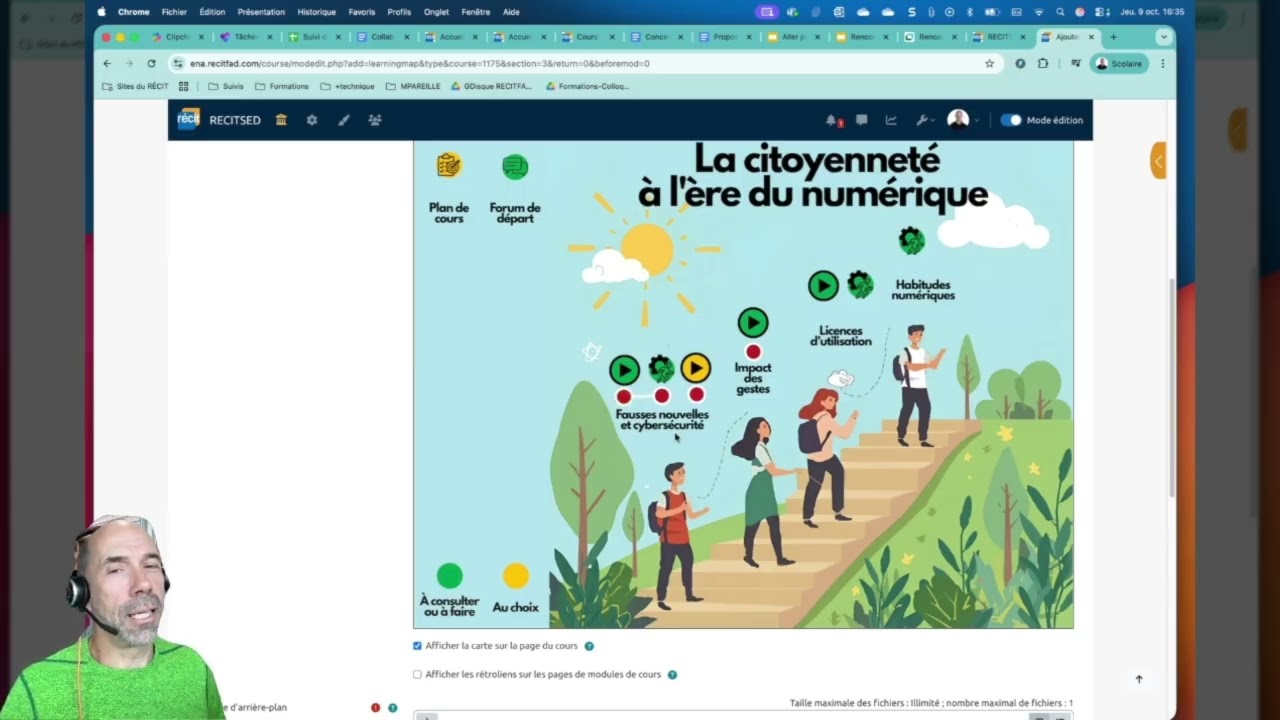
Task: Open the course settings gear in navbar
Action: tap(312, 120)
